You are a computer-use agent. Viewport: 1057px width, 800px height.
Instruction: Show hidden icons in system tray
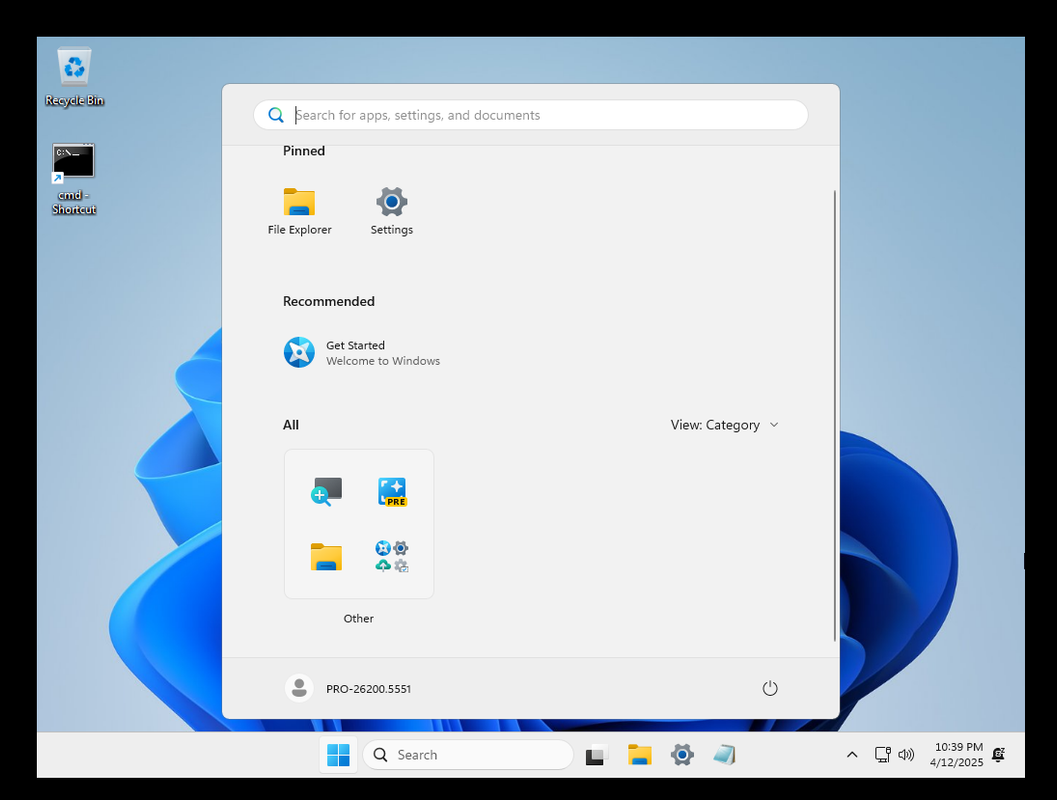(x=852, y=755)
